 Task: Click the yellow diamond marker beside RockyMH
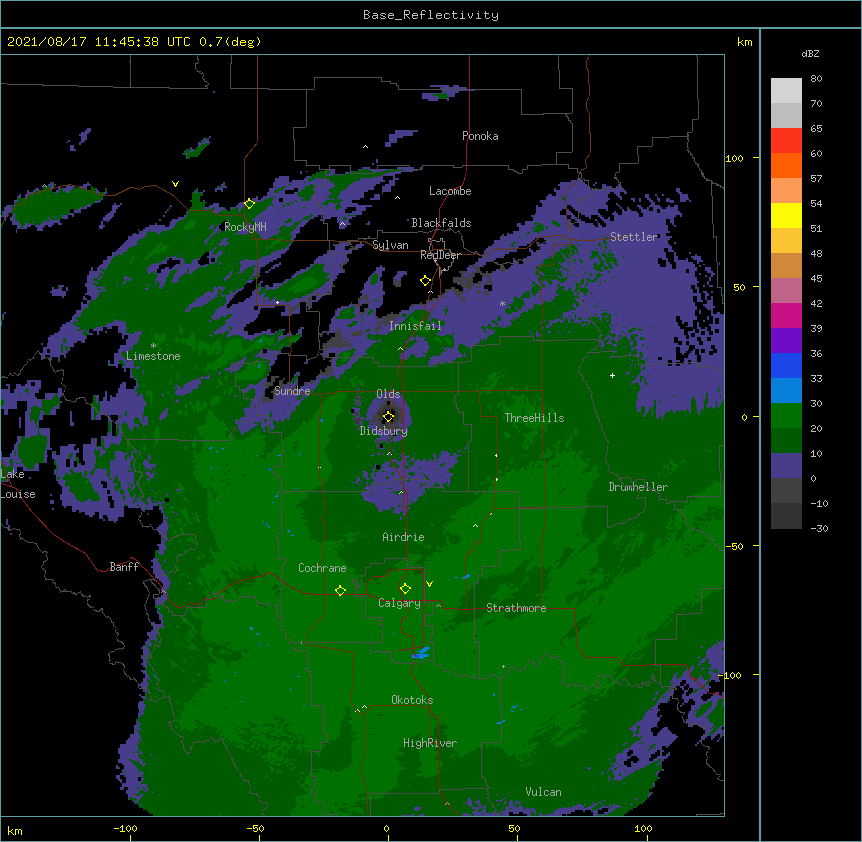(x=249, y=204)
